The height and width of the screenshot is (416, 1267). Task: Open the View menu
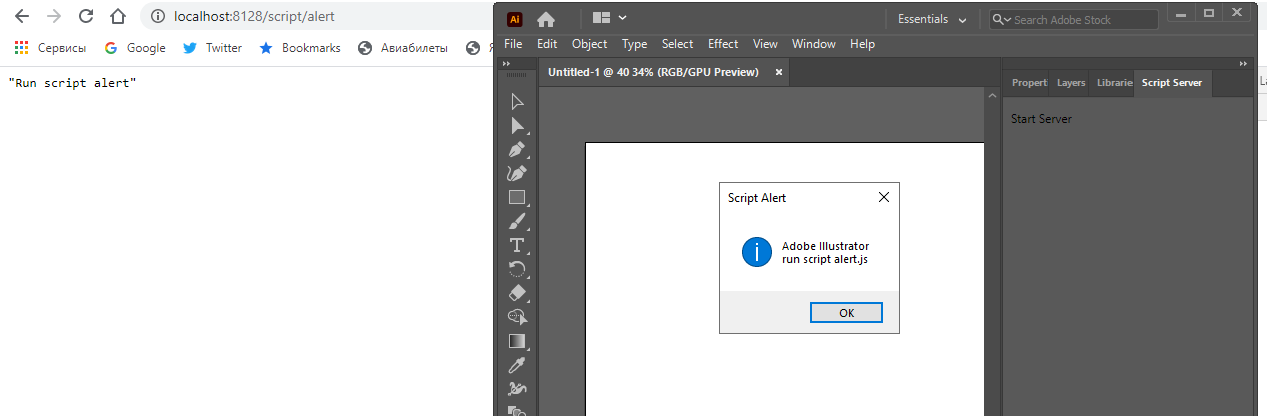765,44
